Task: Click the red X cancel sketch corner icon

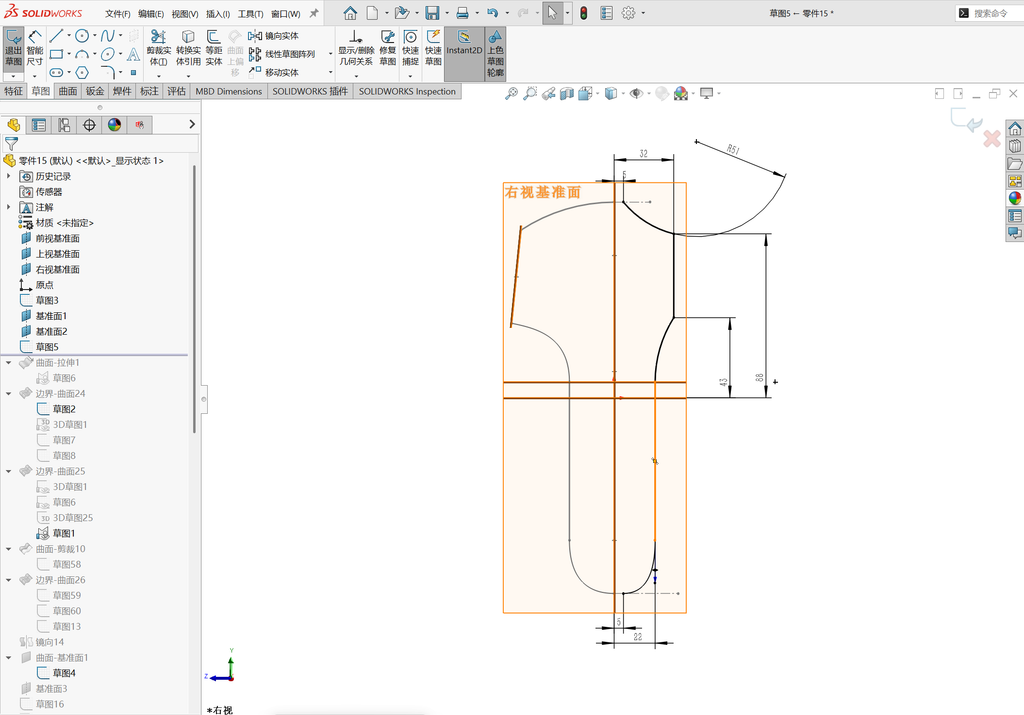Action: point(991,138)
